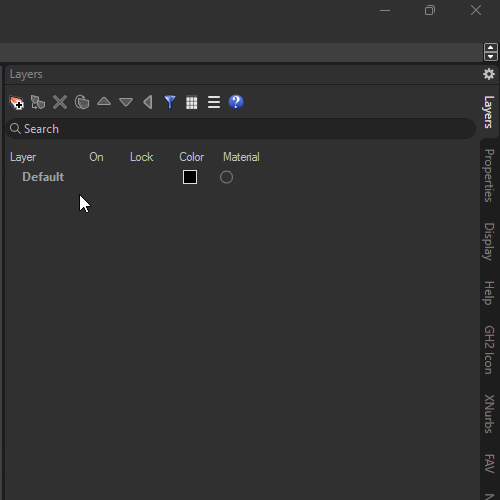Create a new layer with the toolbar icon

(x=16, y=102)
